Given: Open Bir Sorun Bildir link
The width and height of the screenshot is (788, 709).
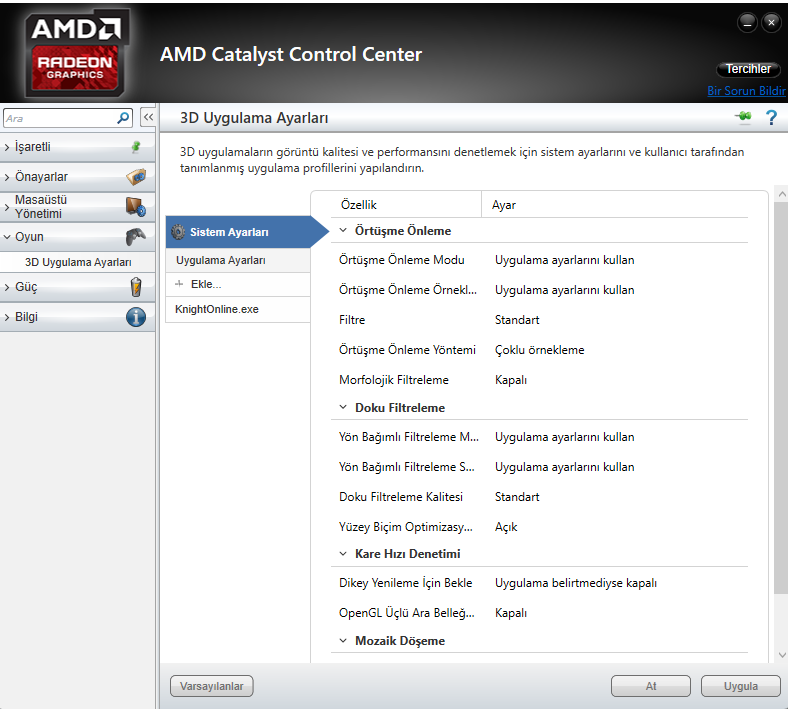Looking at the screenshot, I should click(x=746, y=91).
